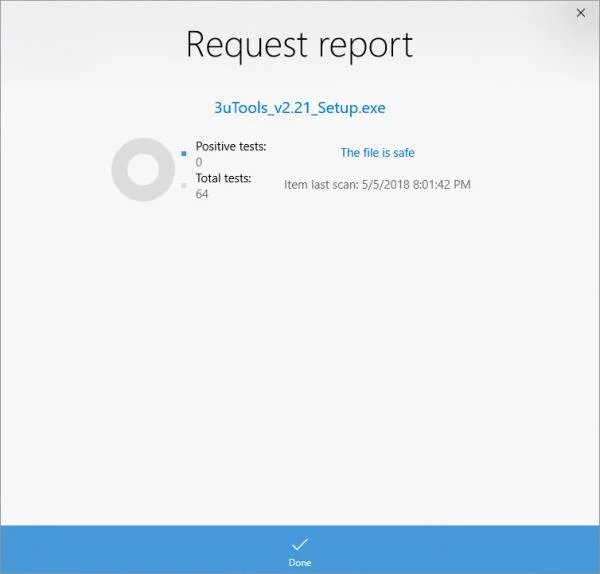Click the blue Positive tests legend square
This screenshot has width=600, height=574.
[x=184, y=153]
